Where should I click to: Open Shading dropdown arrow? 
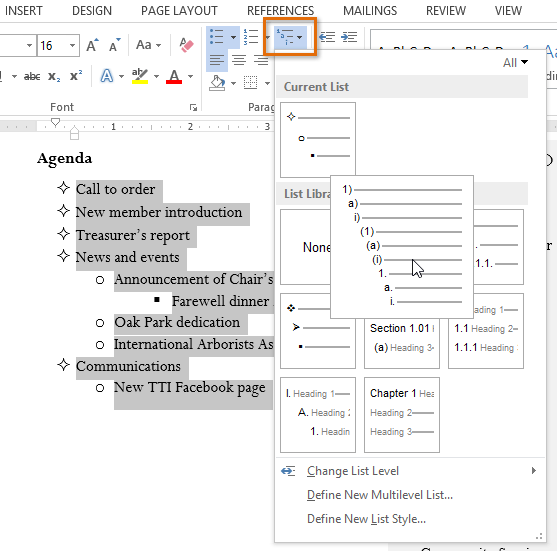[233, 83]
